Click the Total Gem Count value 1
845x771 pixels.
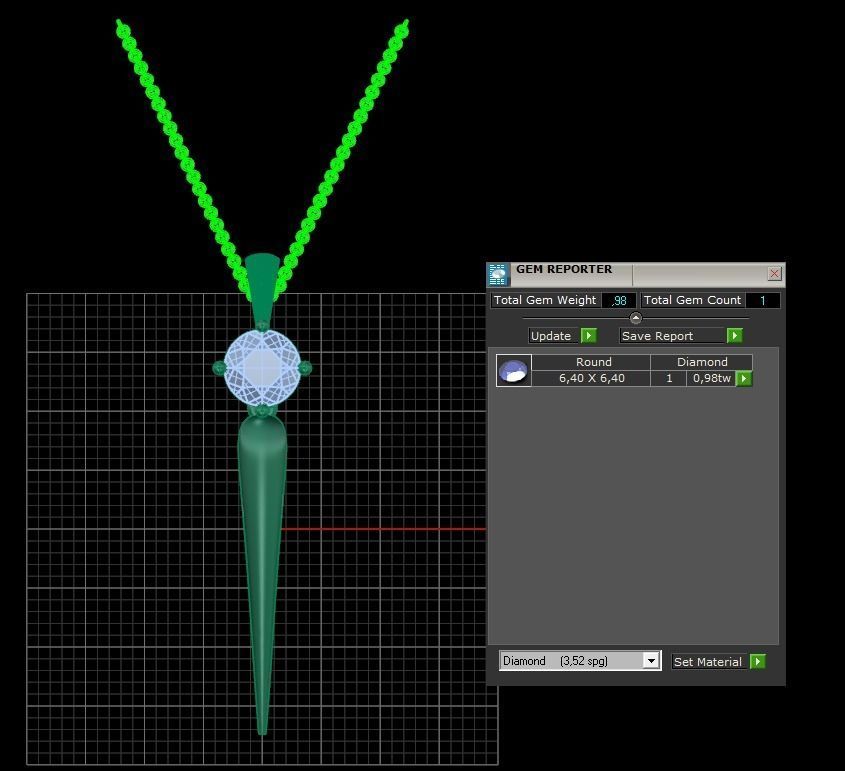[x=763, y=301]
